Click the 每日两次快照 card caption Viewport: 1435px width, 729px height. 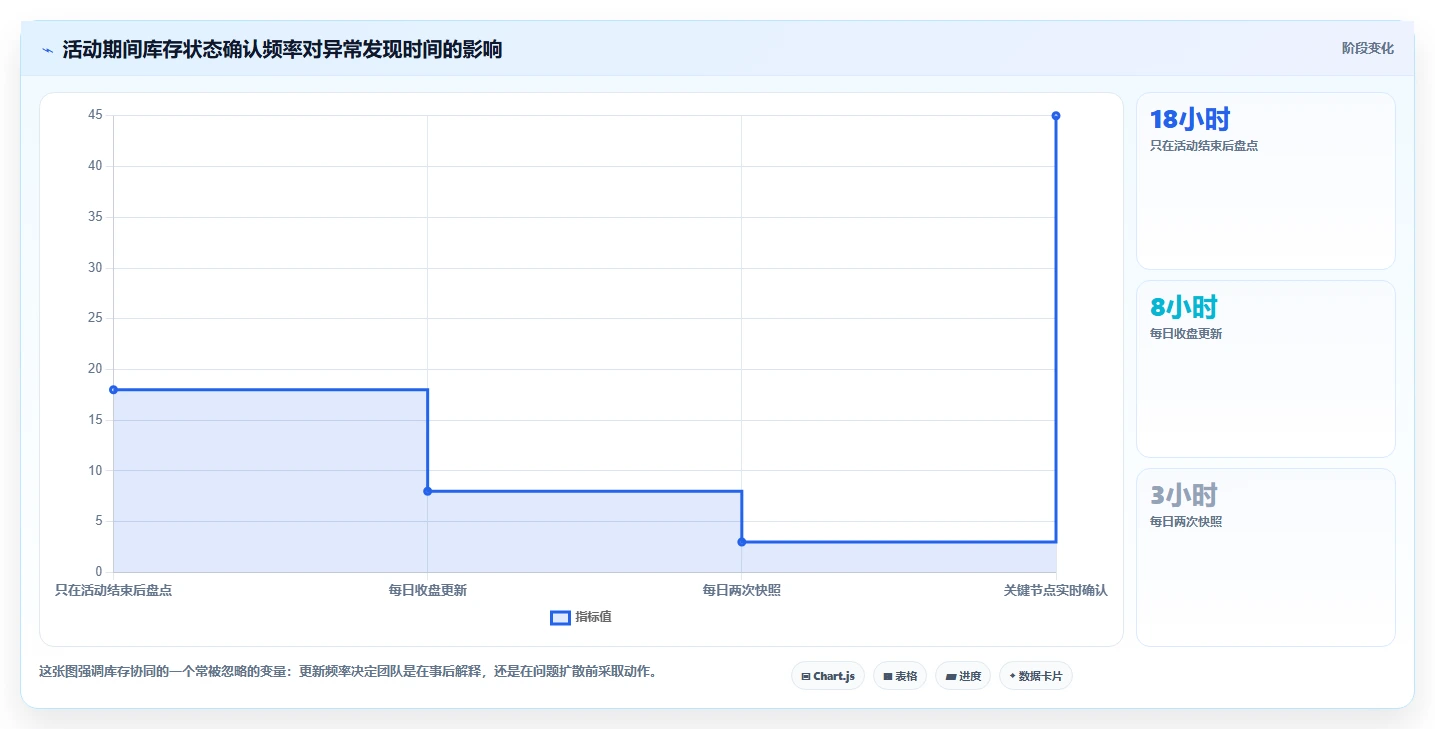pos(1186,521)
